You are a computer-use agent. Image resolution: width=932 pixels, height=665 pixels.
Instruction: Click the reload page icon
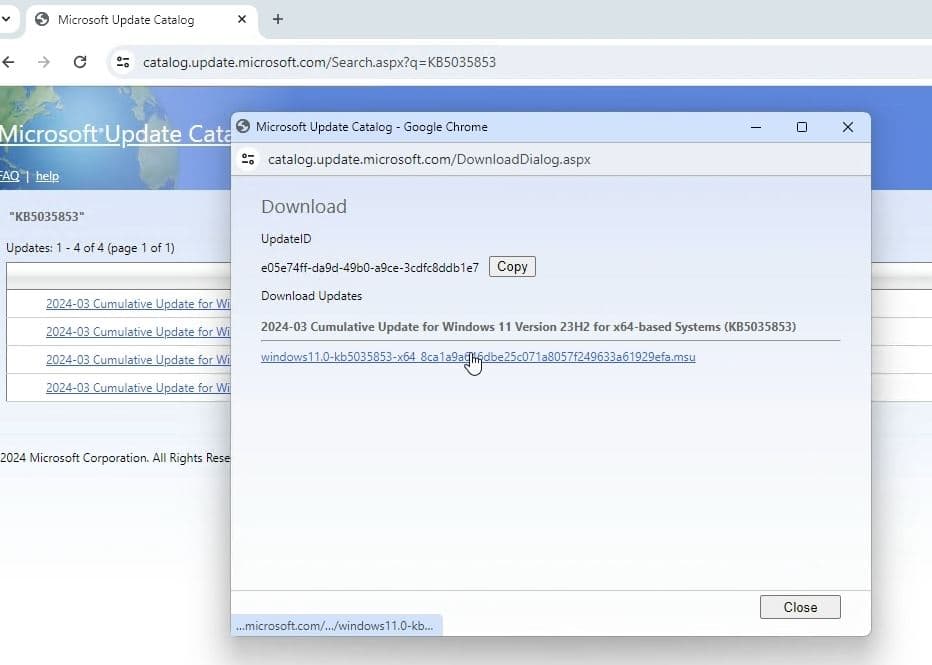click(x=80, y=62)
